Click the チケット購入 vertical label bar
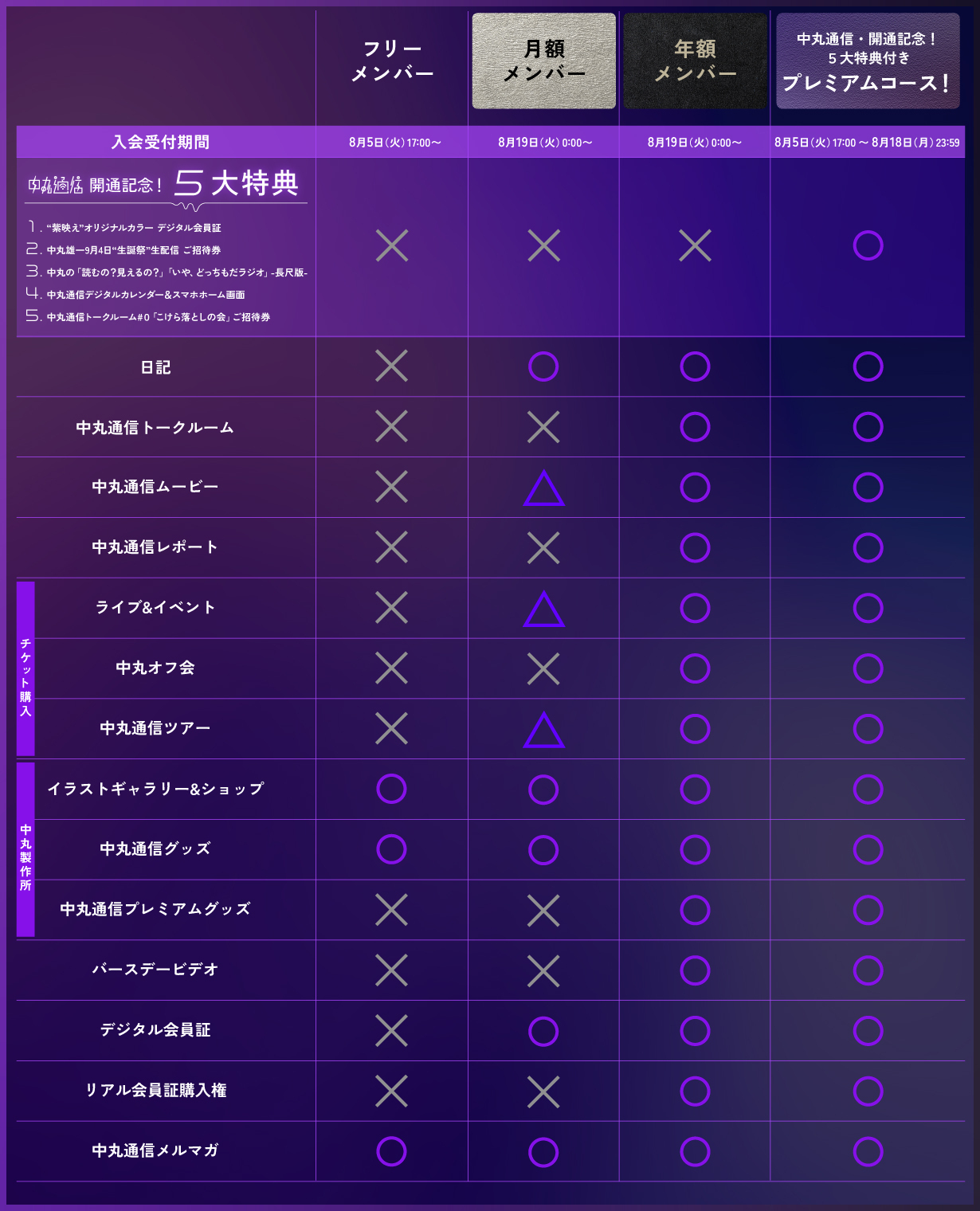Viewport: 980px width, 1211px height. pyautogui.click(x=25, y=668)
